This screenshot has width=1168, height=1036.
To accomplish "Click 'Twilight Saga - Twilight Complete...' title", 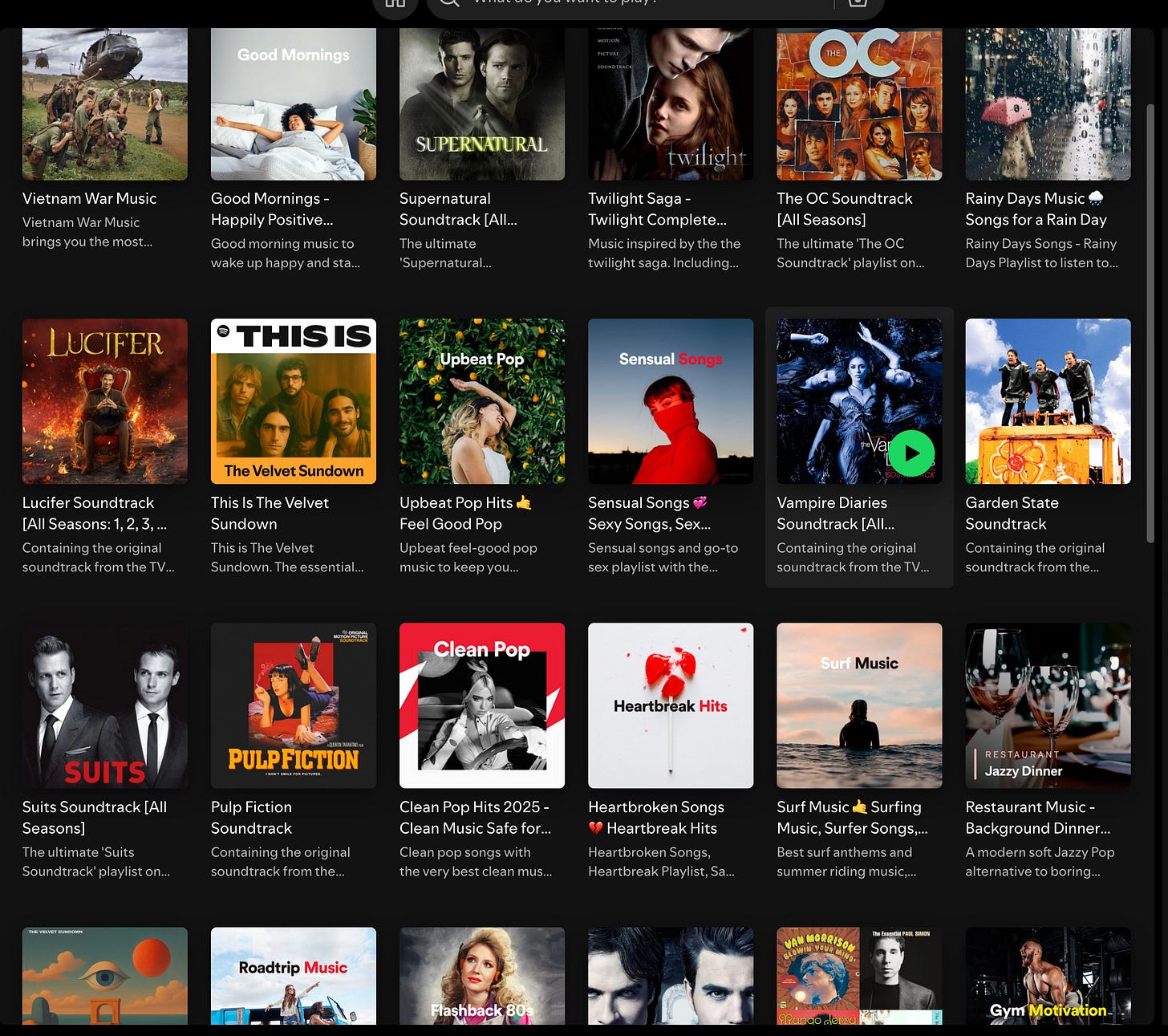I will [x=657, y=209].
